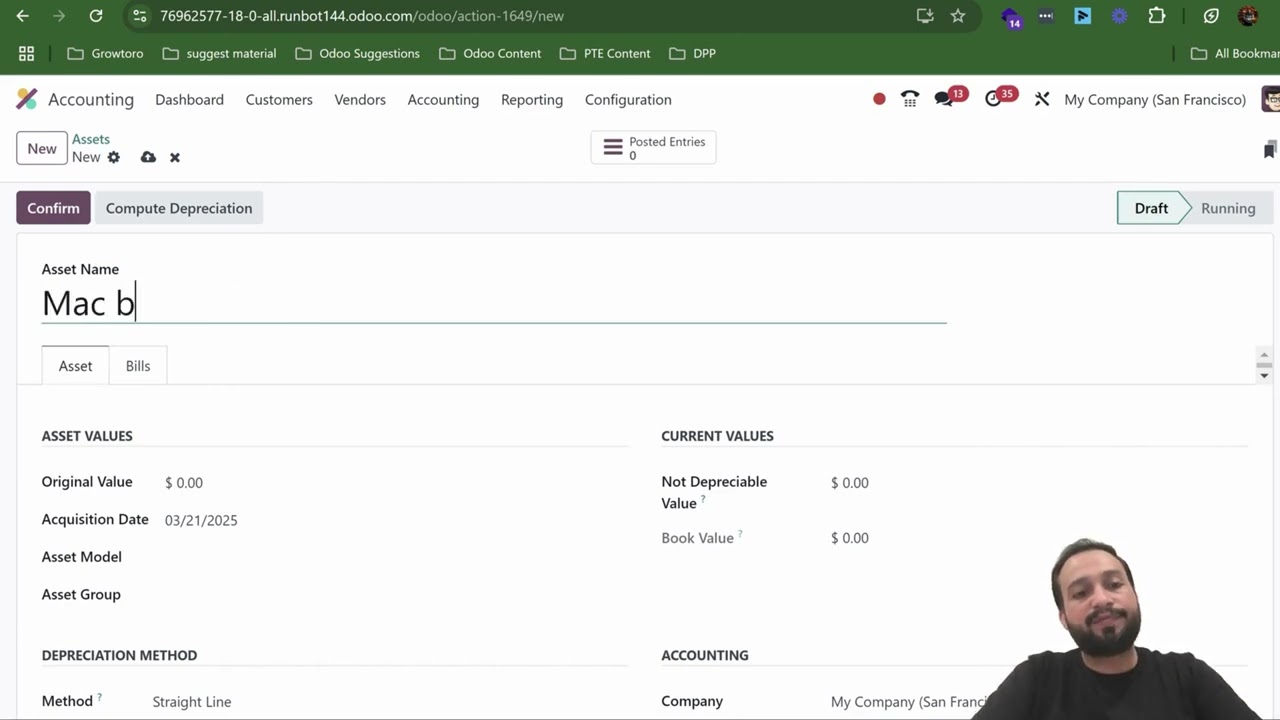The height and width of the screenshot is (720, 1280).
Task: Click the Asset Group field
Action: click(395, 594)
